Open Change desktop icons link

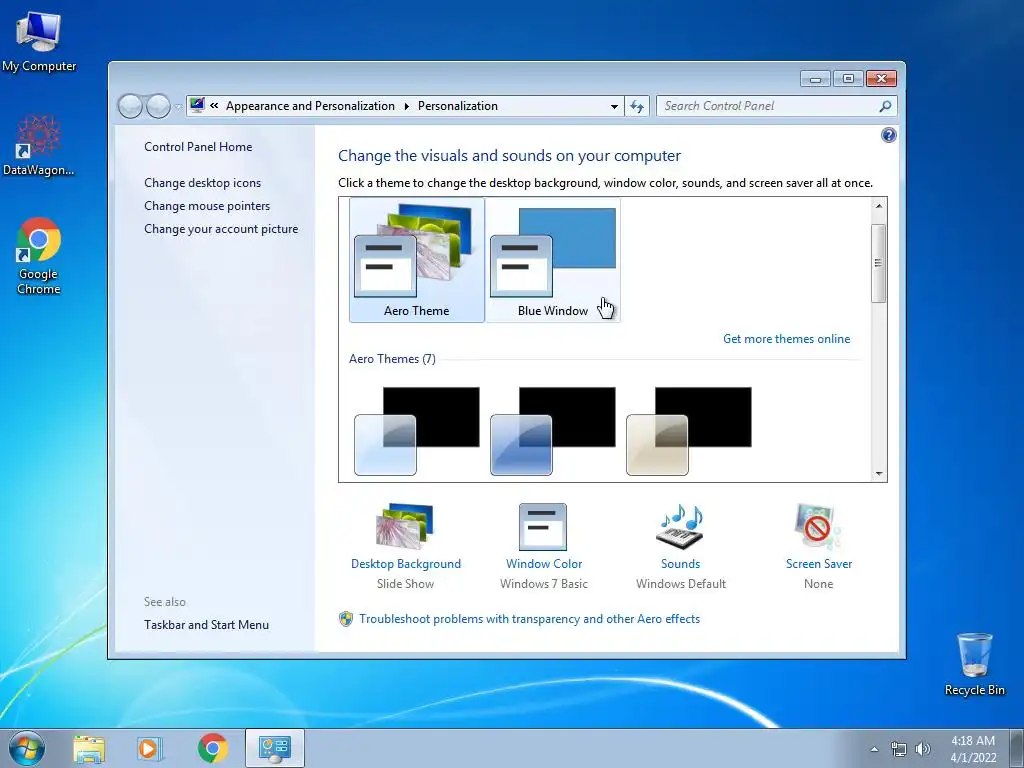click(x=202, y=183)
